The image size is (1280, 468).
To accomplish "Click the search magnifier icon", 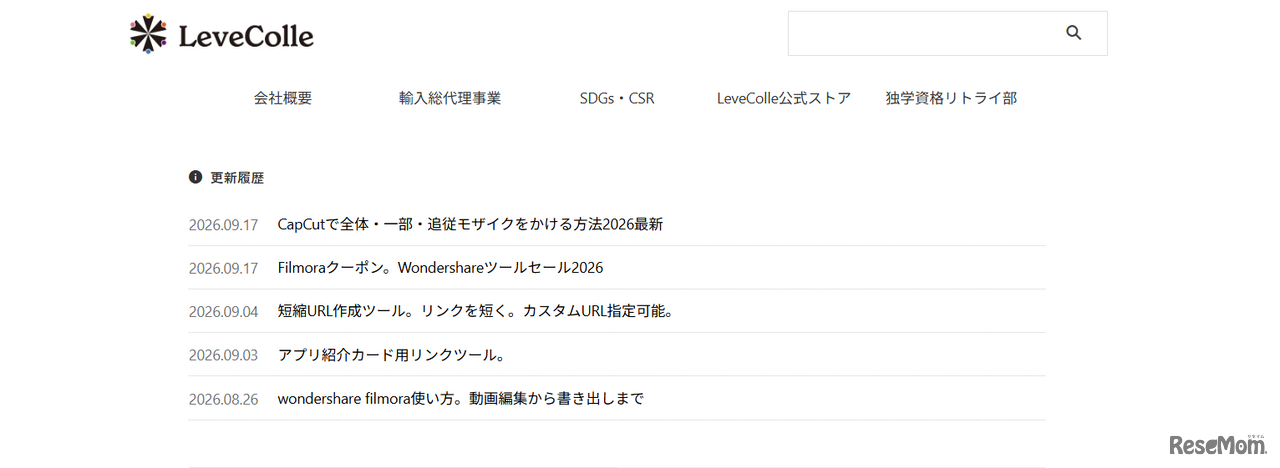I will 1074,33.
